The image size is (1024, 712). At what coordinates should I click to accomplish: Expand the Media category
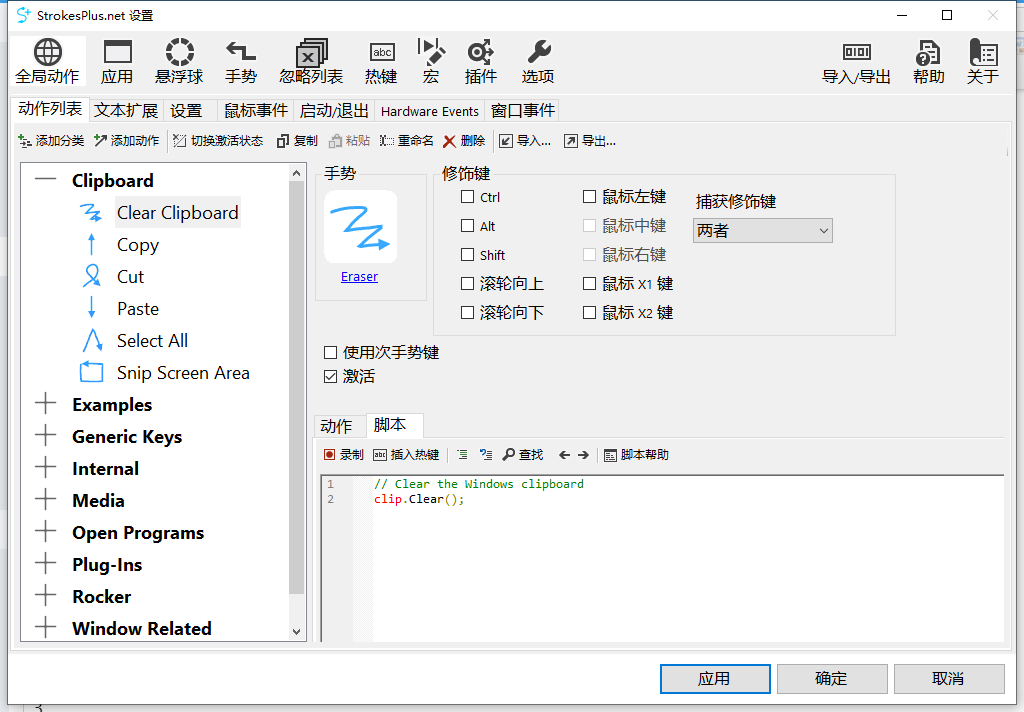click(45, 500)
